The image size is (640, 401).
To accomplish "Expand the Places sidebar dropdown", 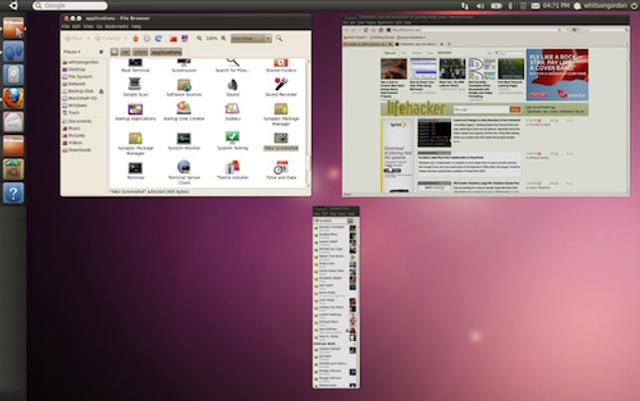I will 72,51.
